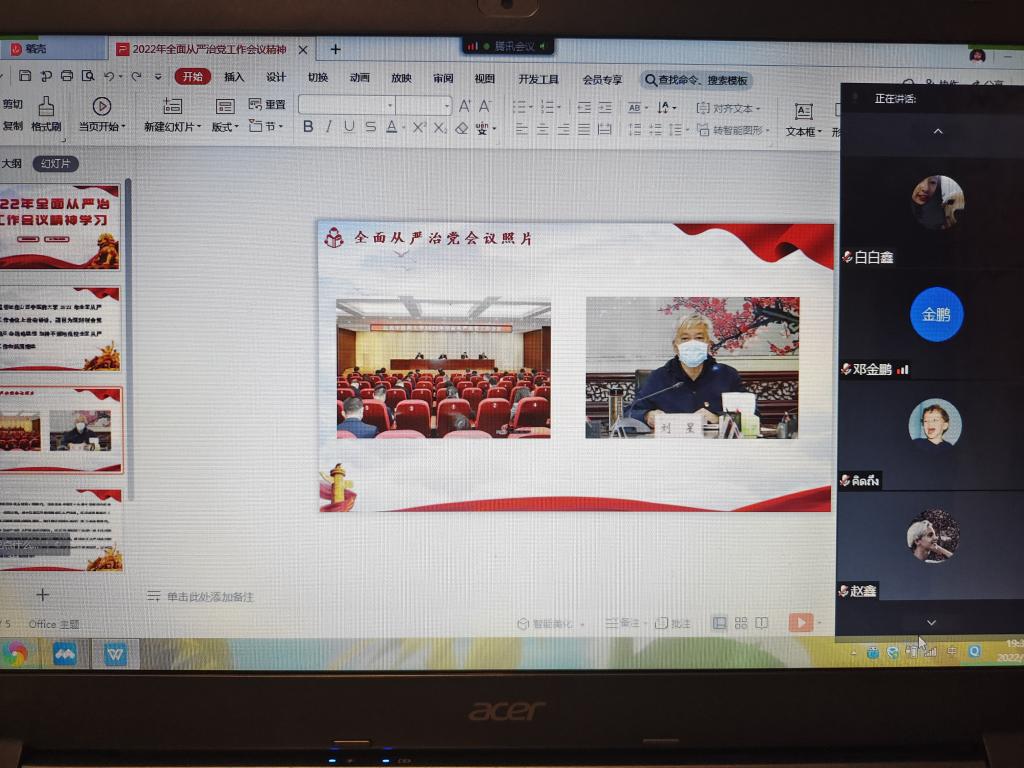This screenshot has width=1024, height=768.
Task: Click 单击此处添加备注 notes area
Action: [x=210, y=597]
